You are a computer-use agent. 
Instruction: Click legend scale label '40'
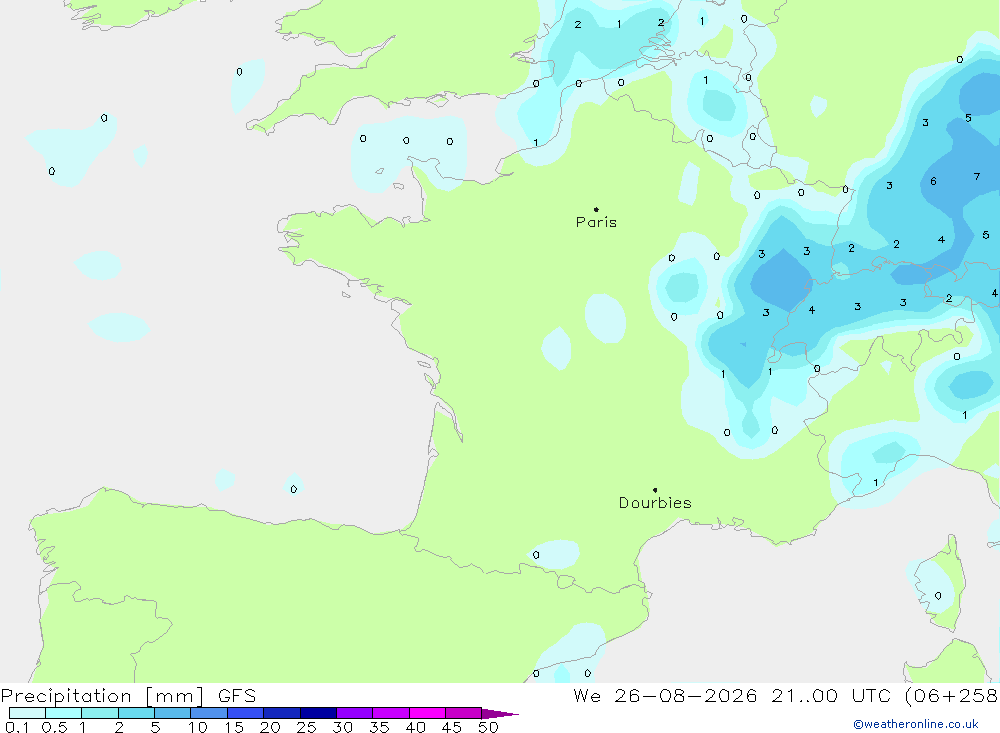pos(416,727)
